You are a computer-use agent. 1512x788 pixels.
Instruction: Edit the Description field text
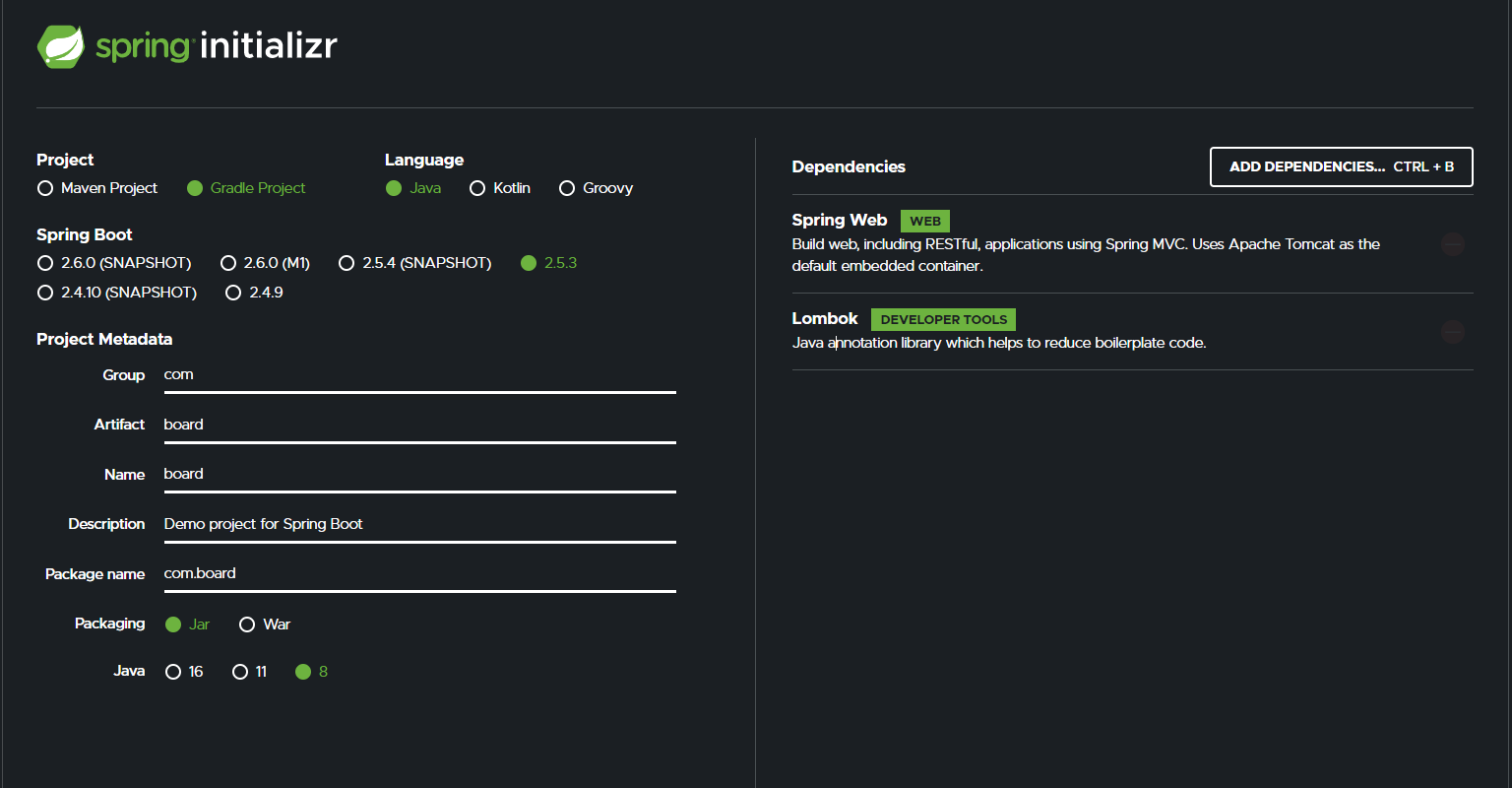(x=419, y=524)
